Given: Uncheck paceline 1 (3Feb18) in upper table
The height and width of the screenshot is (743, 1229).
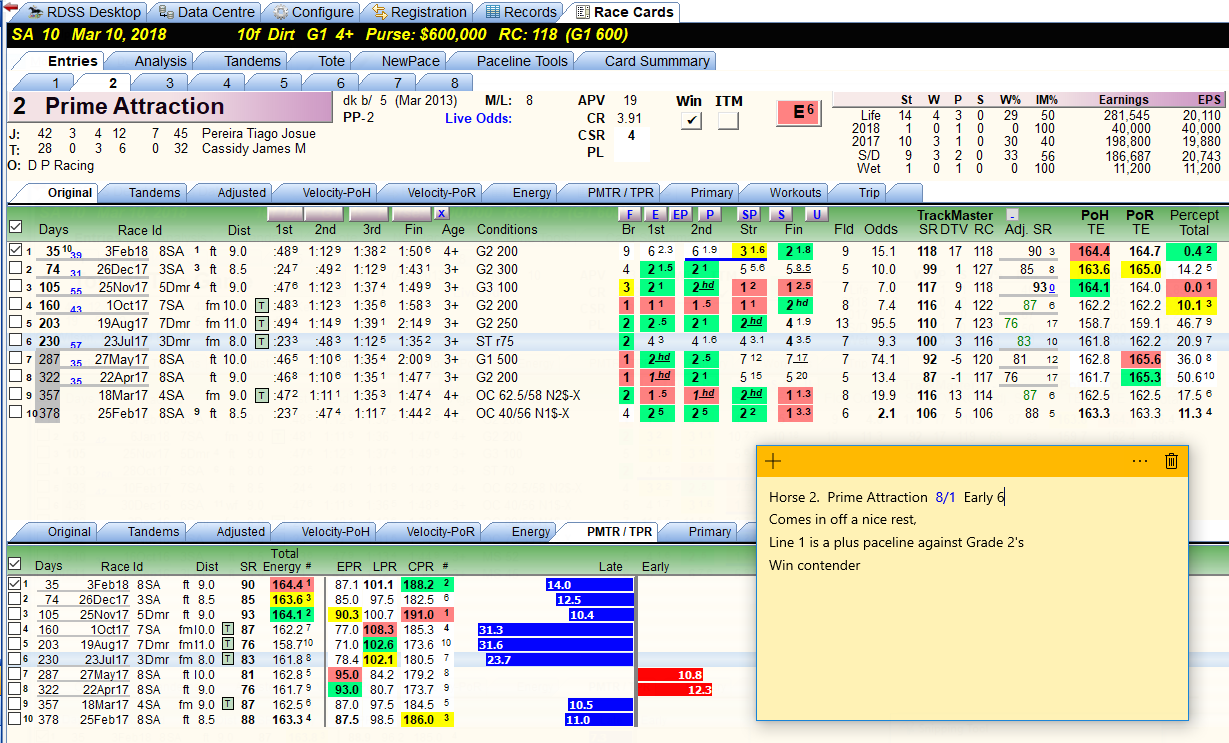Looking at the screenshot, I should coord(14,250).
